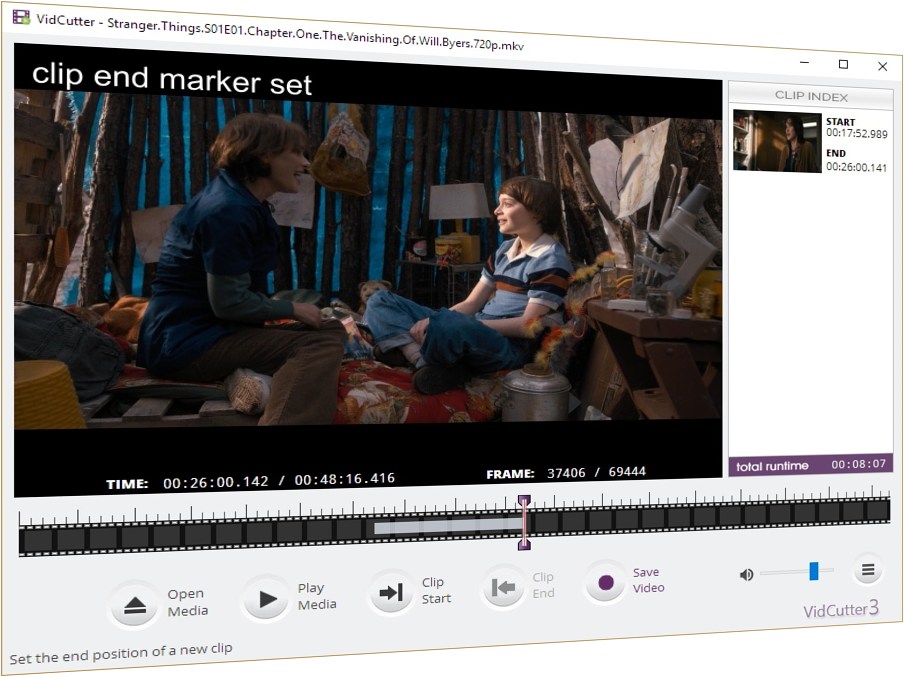Click the VidCutter3 logo
Viewport: 904px width, 677px height.
[841, 609]
